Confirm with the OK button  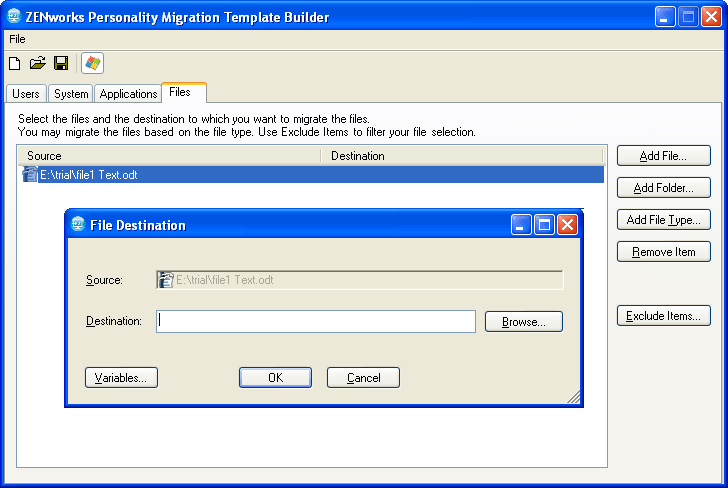(275, 377)
